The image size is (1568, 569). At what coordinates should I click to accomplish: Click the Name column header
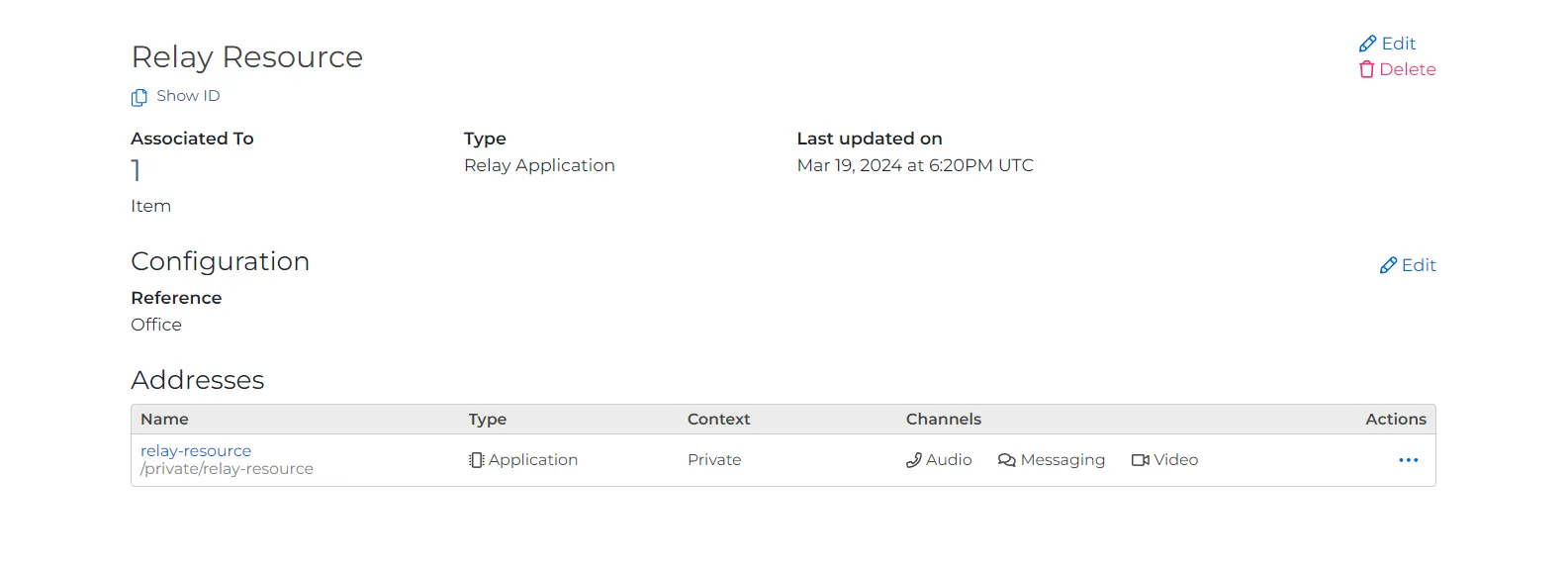pyautogui.click(x=164, y=420)
